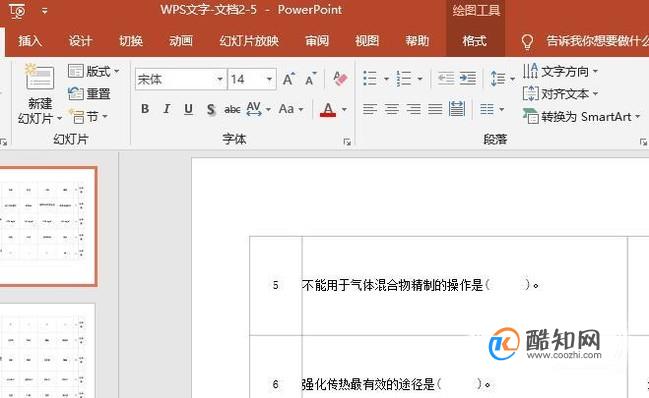Toggle bold formatting
The height and width of the screenshot is (398, 649).
point(145,109)
